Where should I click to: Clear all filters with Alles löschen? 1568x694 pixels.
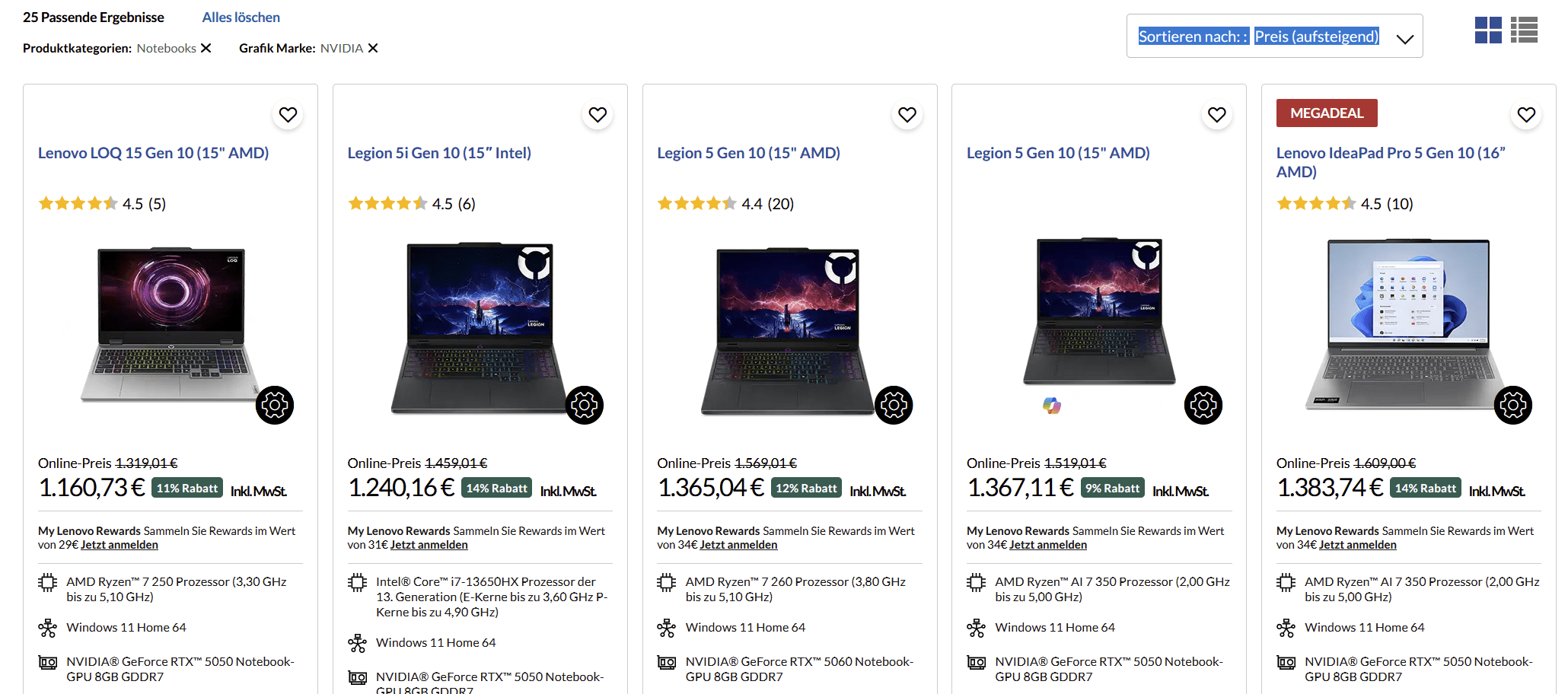pos(241,18)
